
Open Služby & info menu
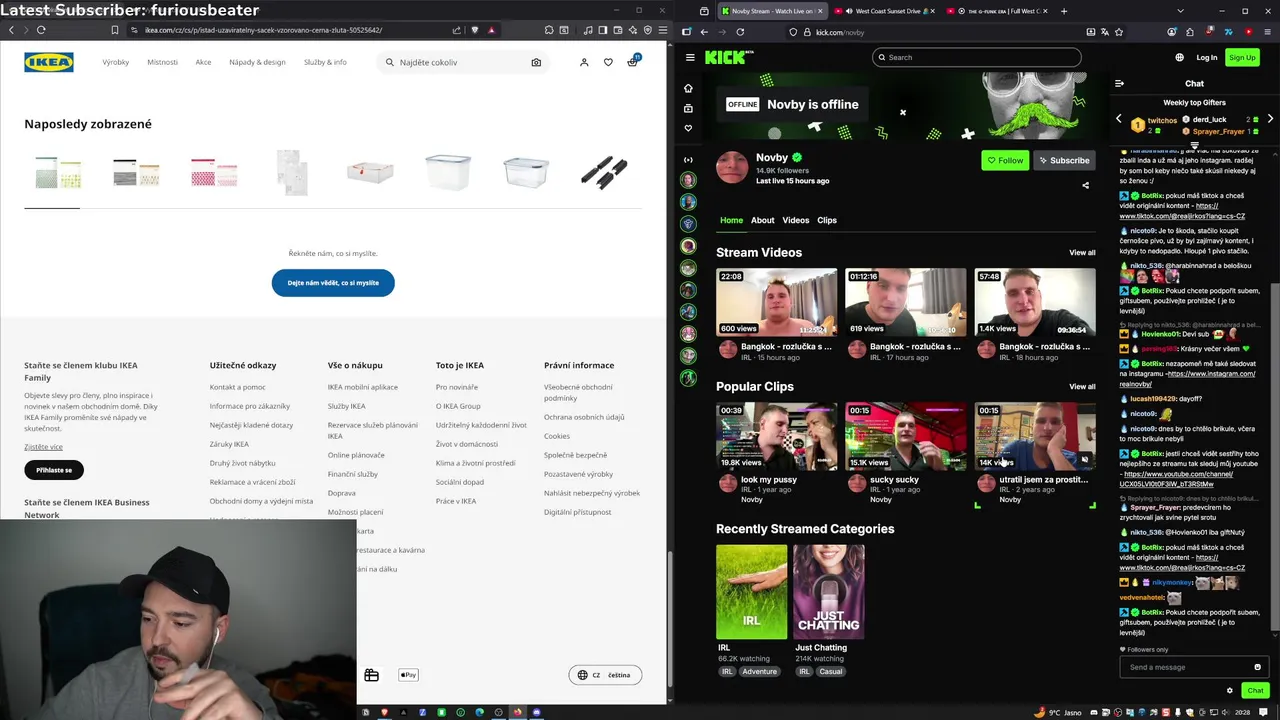tap(325, 62)
